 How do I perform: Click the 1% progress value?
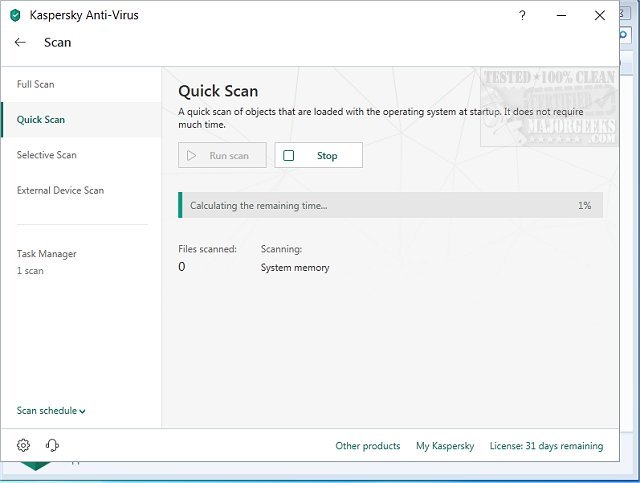point(584,205)
